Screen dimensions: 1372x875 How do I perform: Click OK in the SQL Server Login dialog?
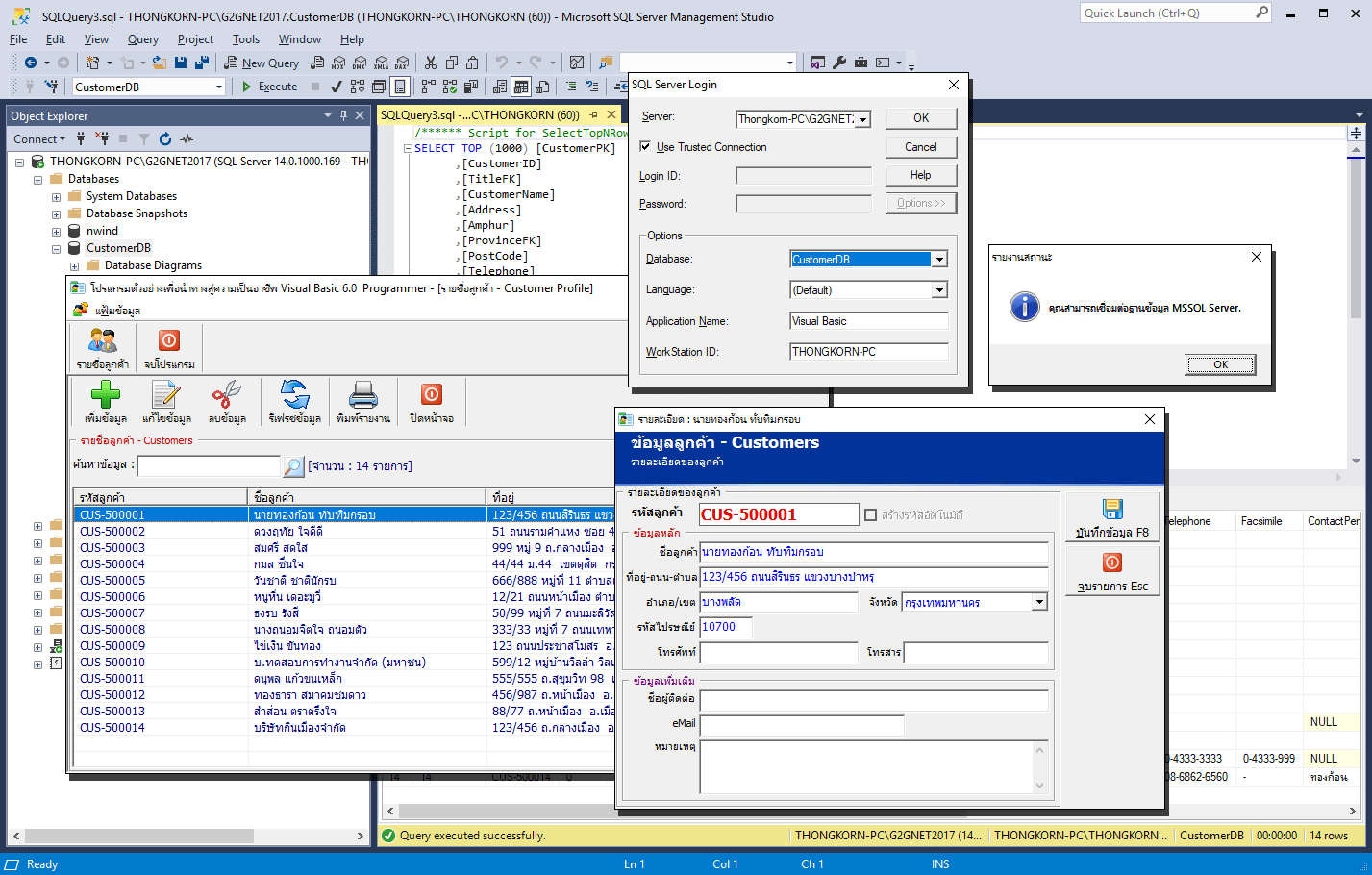click(x=921, y=118)
